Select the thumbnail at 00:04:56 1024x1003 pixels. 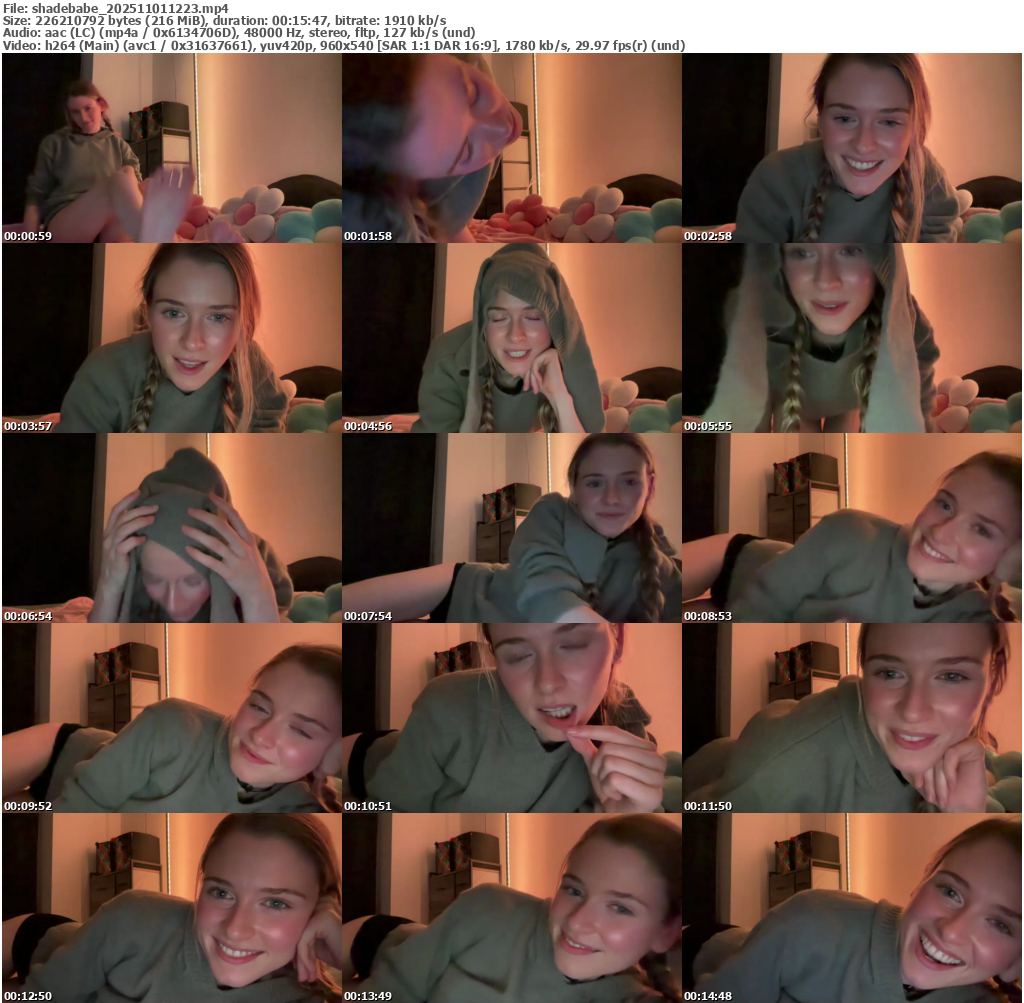point(511,338)
